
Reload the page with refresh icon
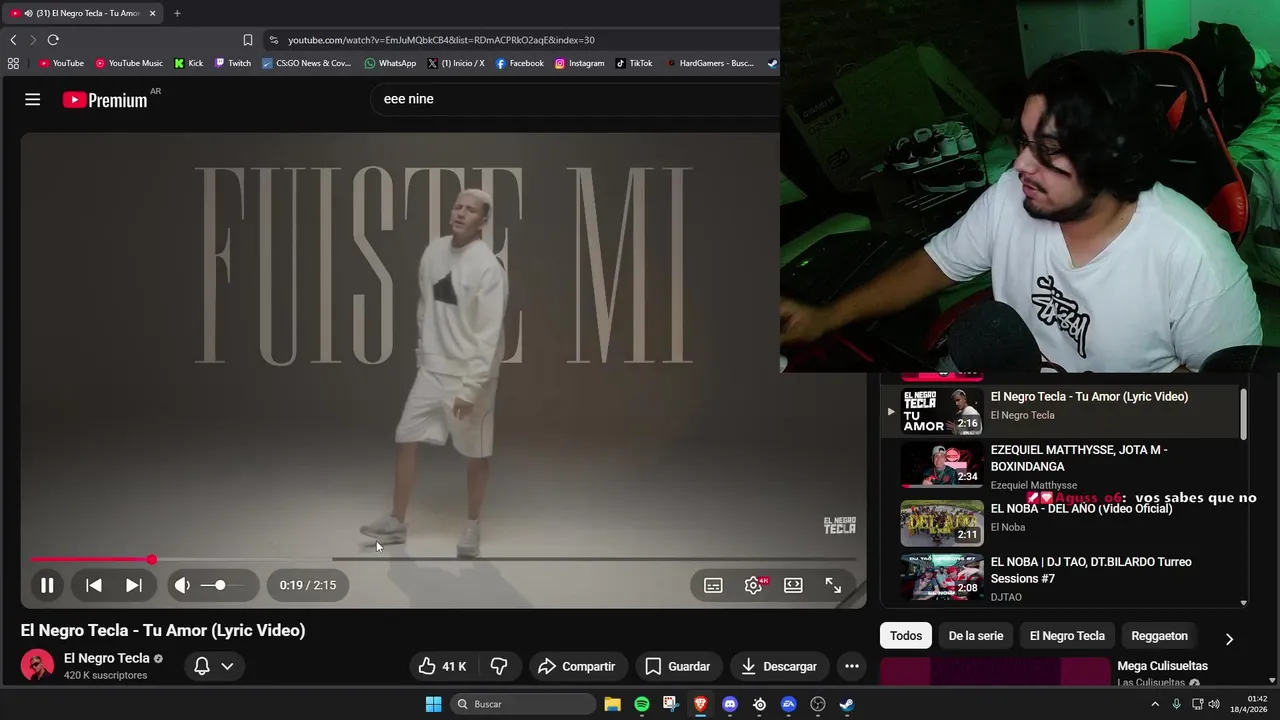pyautogui.click(x=53, y=40)
